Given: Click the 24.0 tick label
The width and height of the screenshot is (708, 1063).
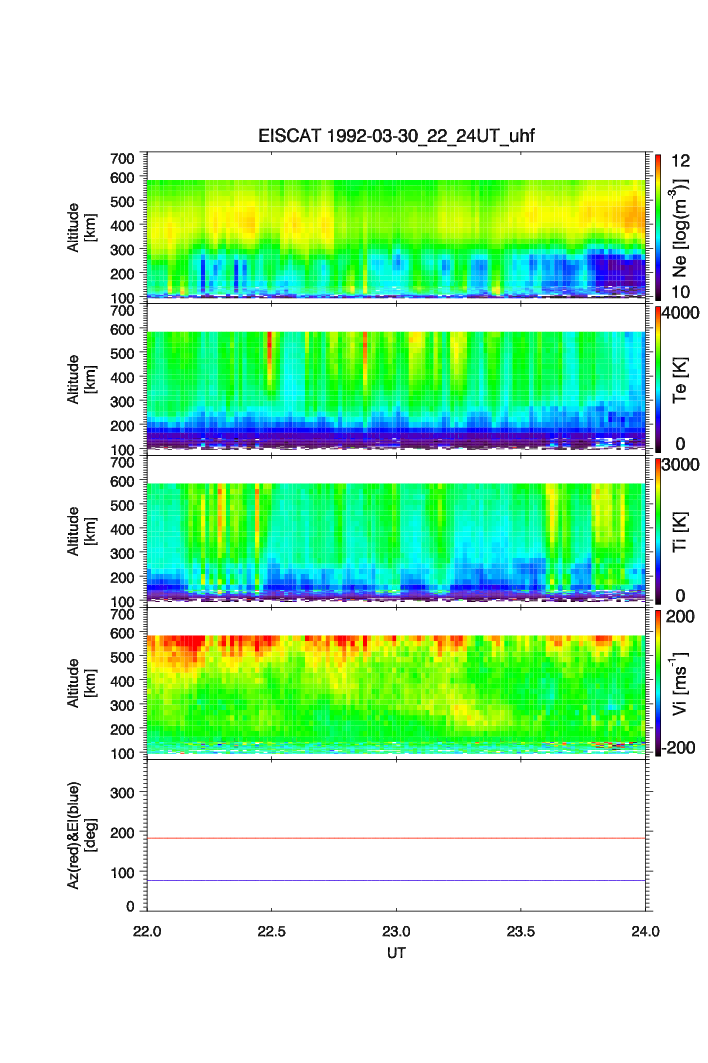Looking at the screenshot, I should tap(645, 931).
